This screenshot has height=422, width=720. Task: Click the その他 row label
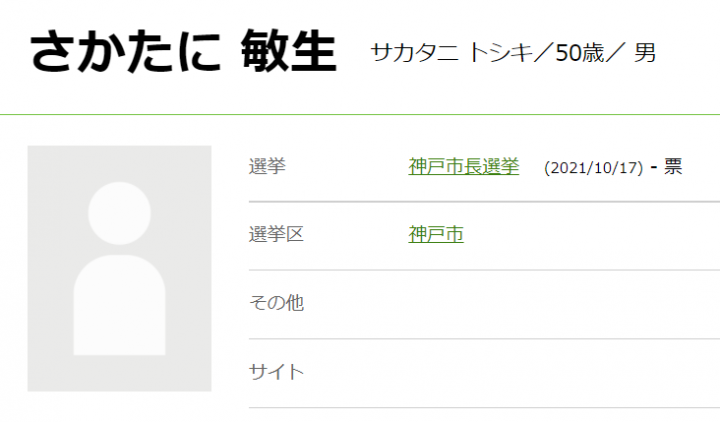click(275, 303)
